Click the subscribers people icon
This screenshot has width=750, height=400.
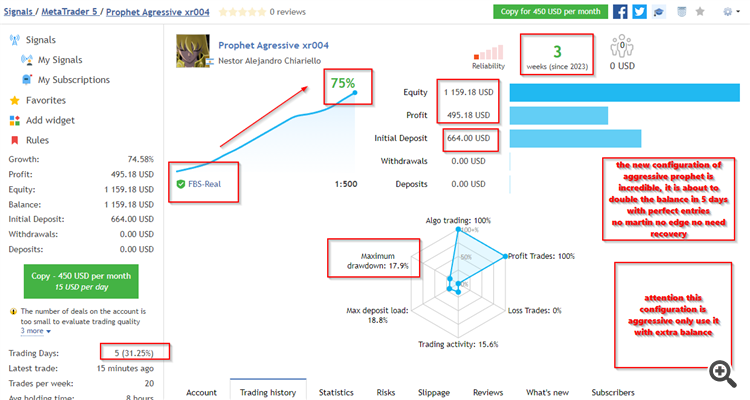tap(622, 46)
